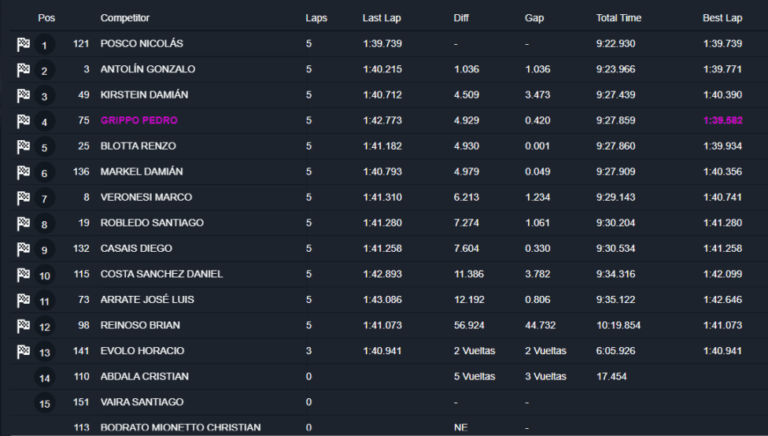Sort by the Pos column header
The width and height of the screenshot is (768, 436).
pyautogui.click(x=47, y=18)
